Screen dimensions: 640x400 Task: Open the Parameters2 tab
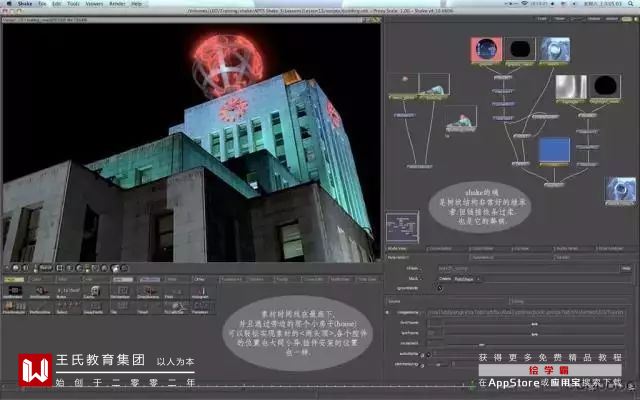pos(511,258)
